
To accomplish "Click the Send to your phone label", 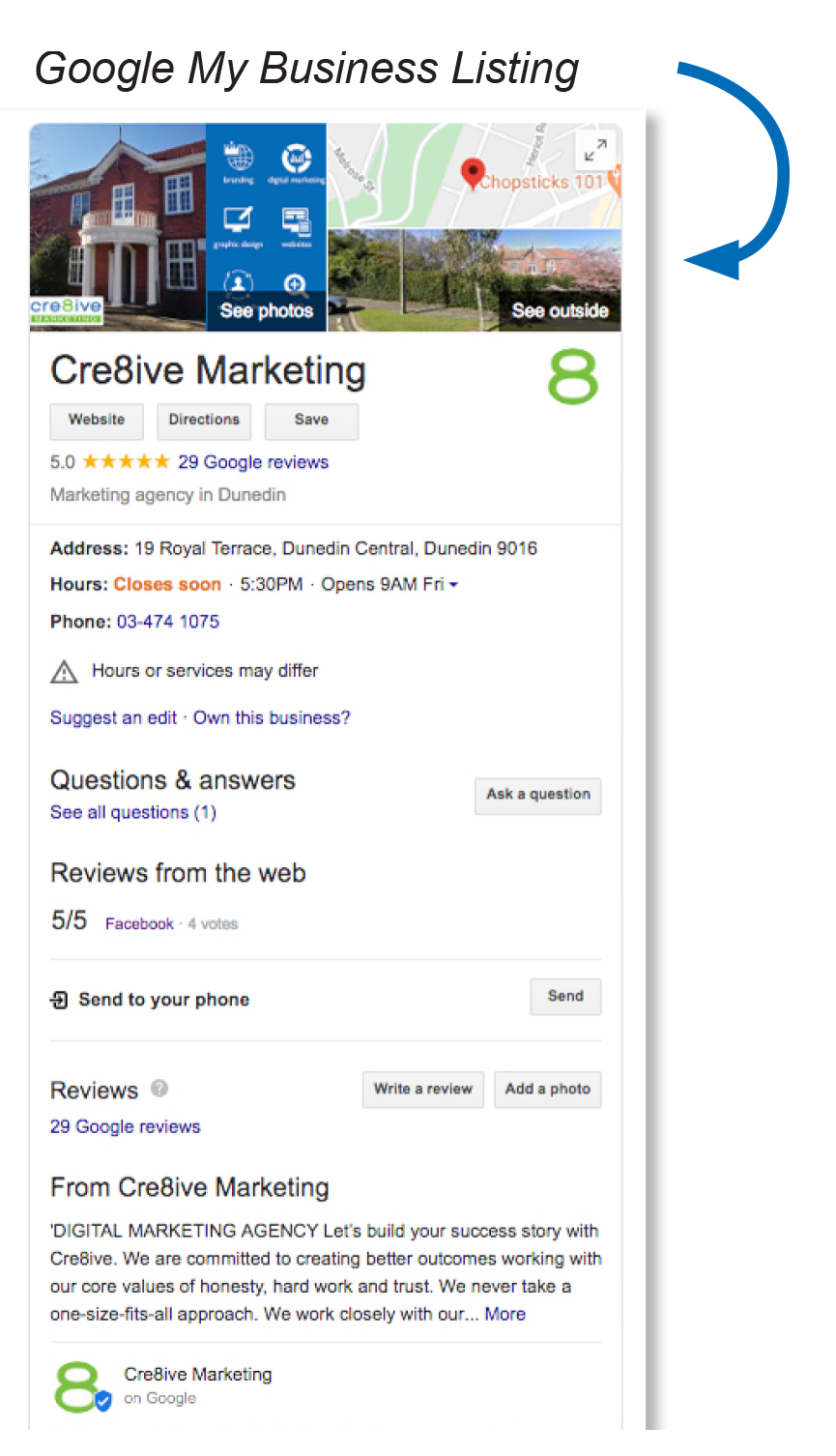I will click(x=164, y=1000).
